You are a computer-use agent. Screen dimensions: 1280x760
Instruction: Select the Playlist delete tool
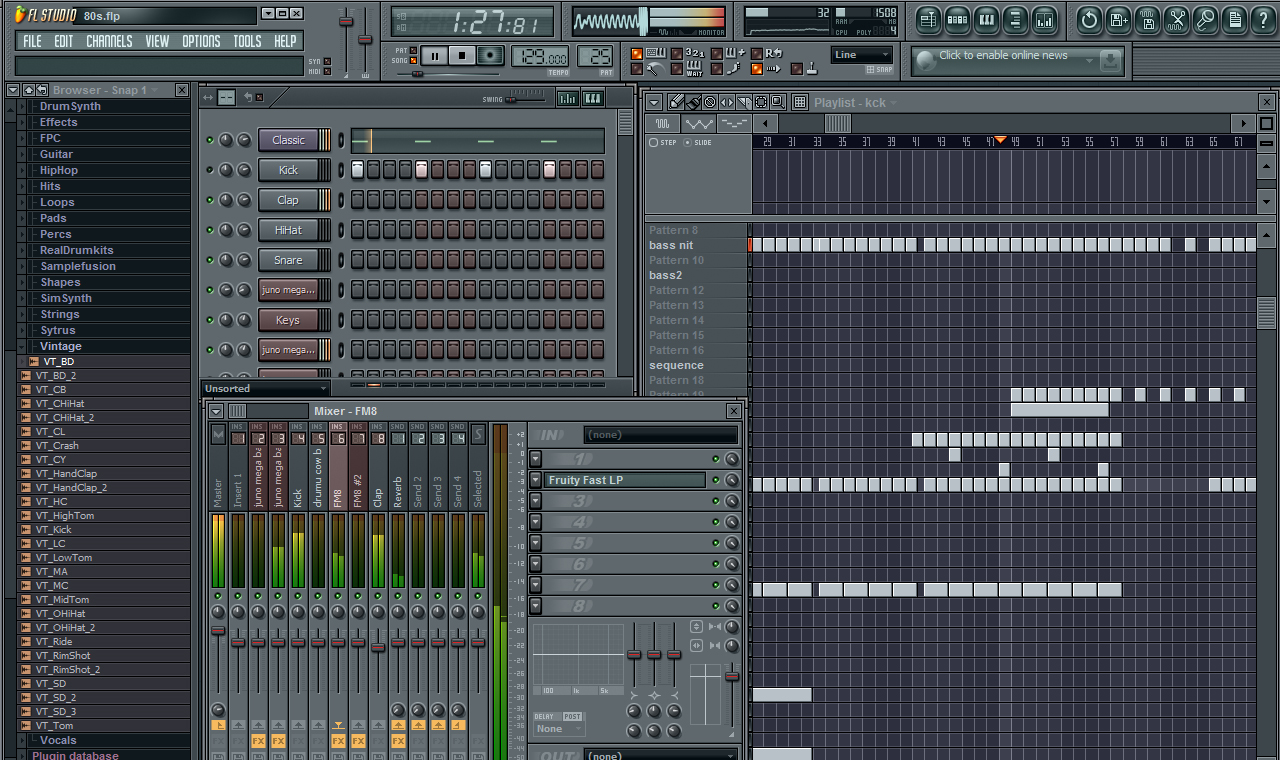point(710,102)
